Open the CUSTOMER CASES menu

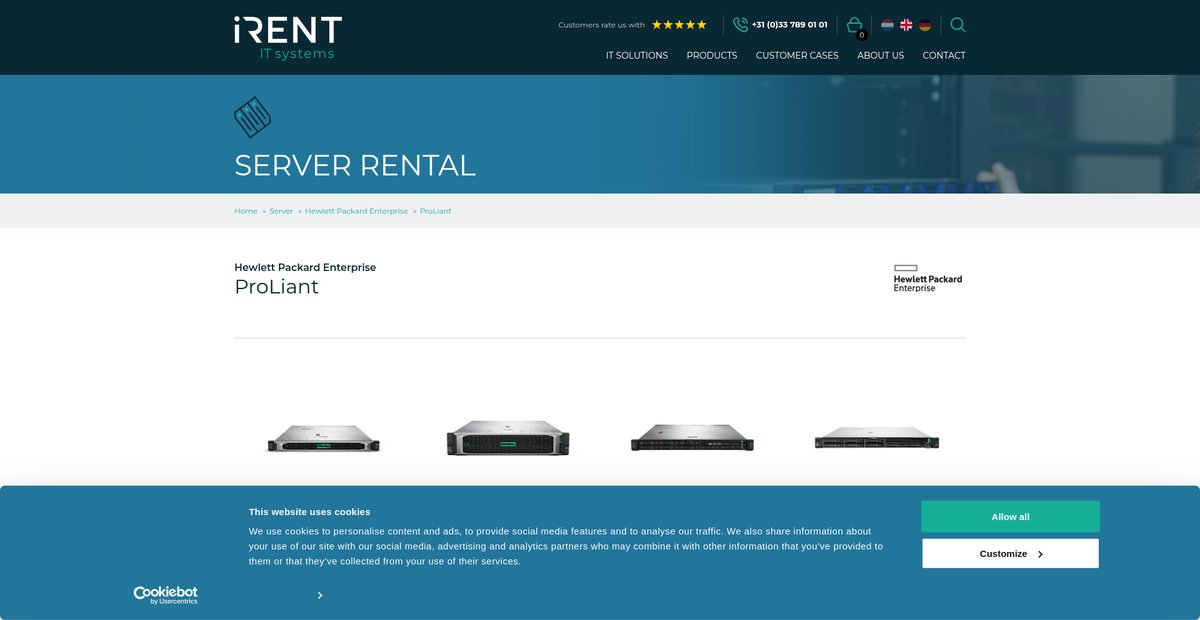coord(797,56)
